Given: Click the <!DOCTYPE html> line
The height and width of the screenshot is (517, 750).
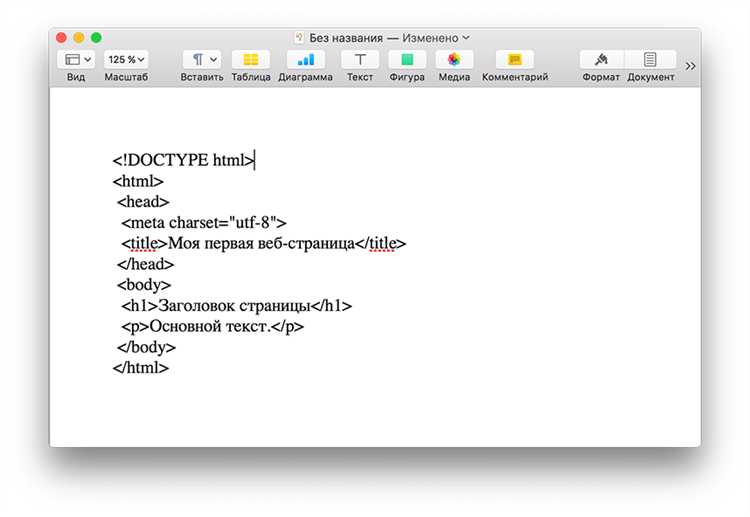Looking at the screenshot, I should [184, 160].
